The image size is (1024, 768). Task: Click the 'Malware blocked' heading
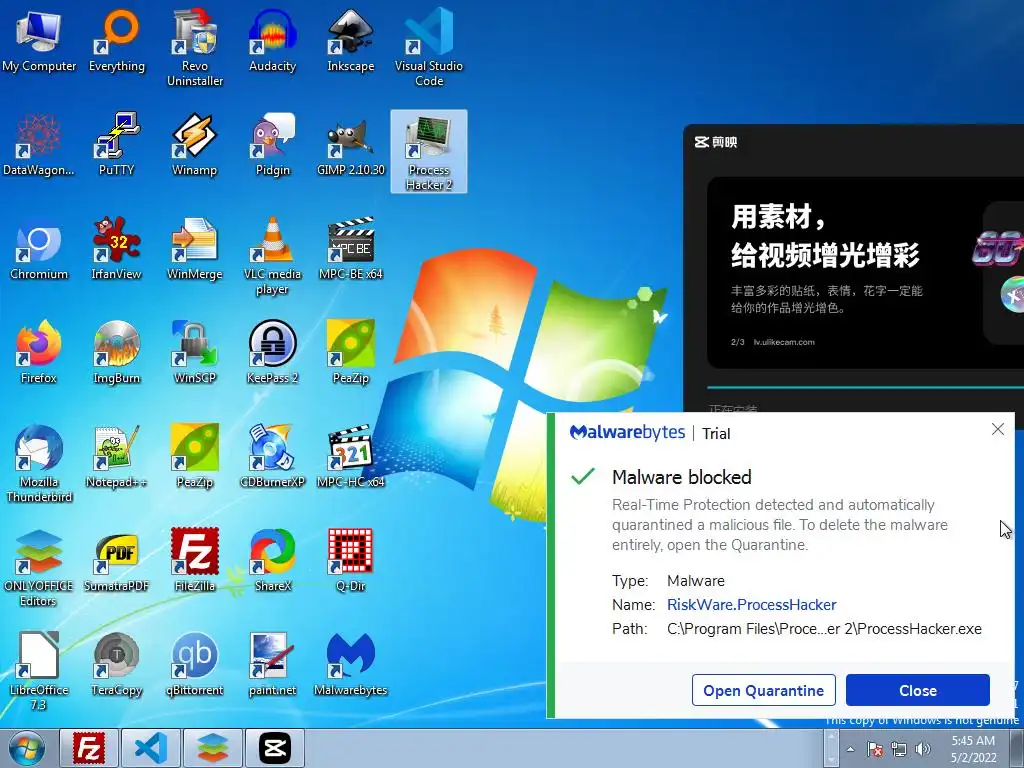(x=682, y=477)
